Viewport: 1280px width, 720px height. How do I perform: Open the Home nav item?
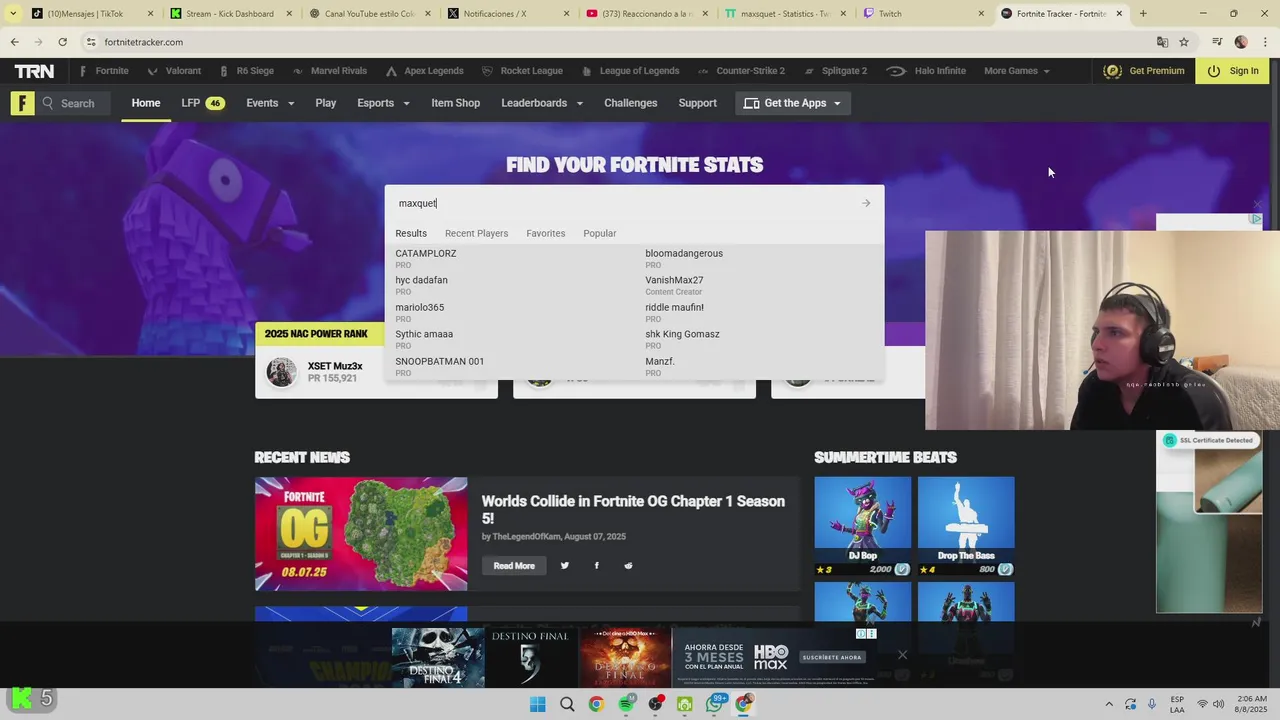tap(146, 103)
